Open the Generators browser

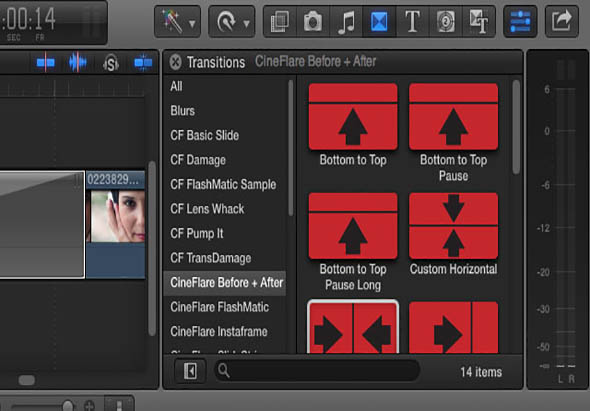click(446, 21)
